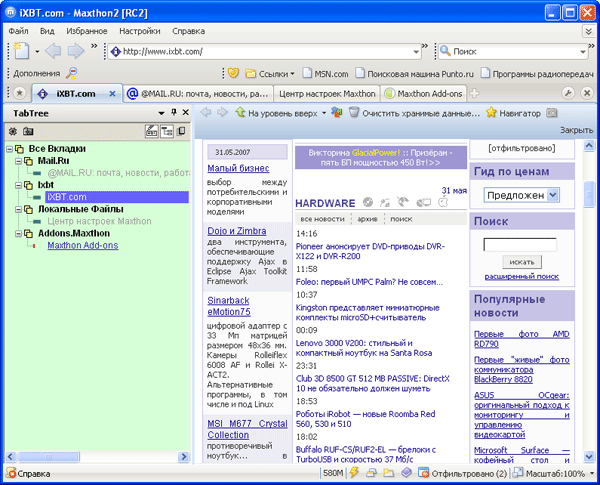
Task: Pin the TabTree sidebar panel
Action: click(x=174, y=112)
